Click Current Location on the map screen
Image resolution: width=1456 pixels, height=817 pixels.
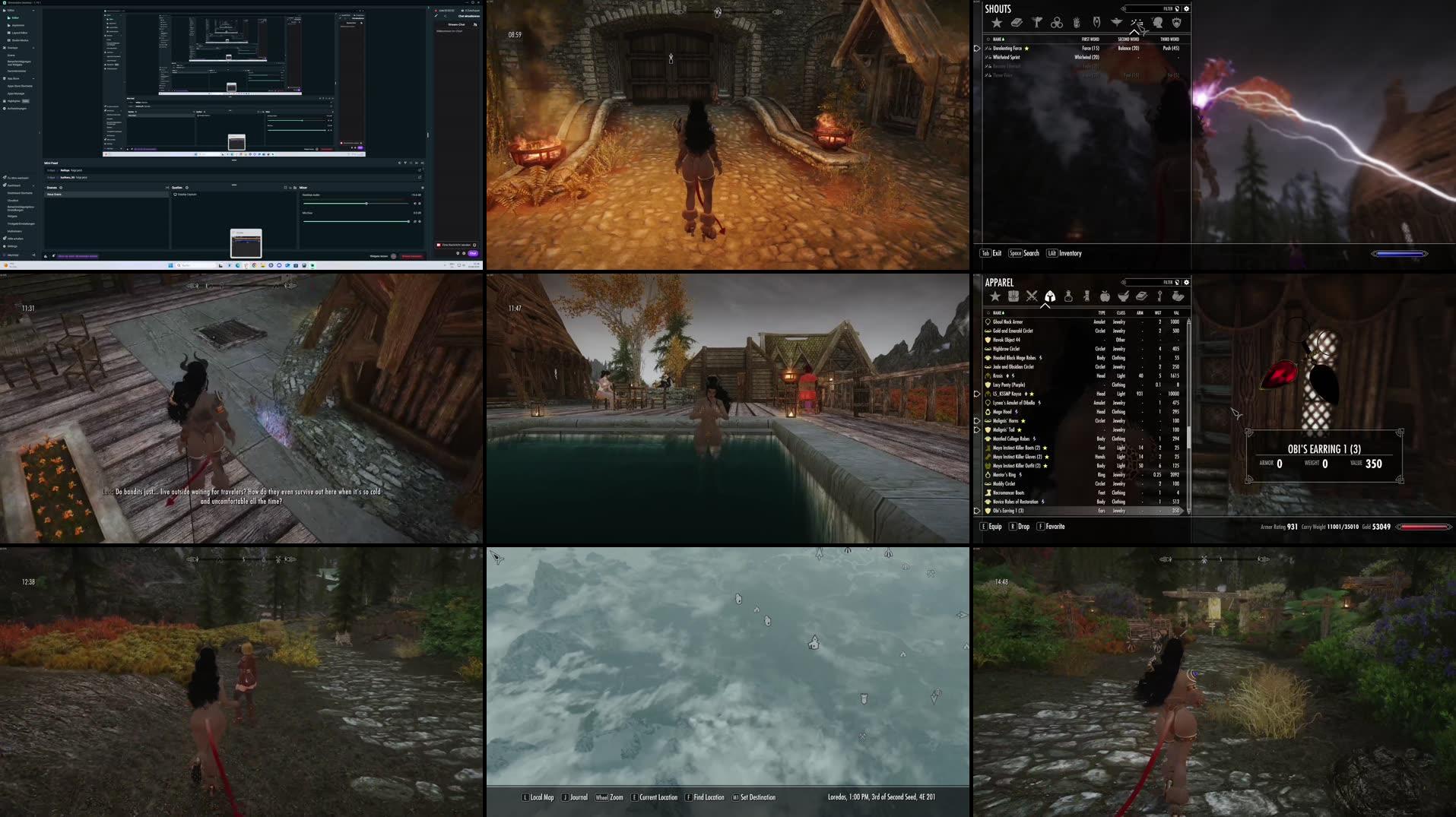(x=654, y=797)
